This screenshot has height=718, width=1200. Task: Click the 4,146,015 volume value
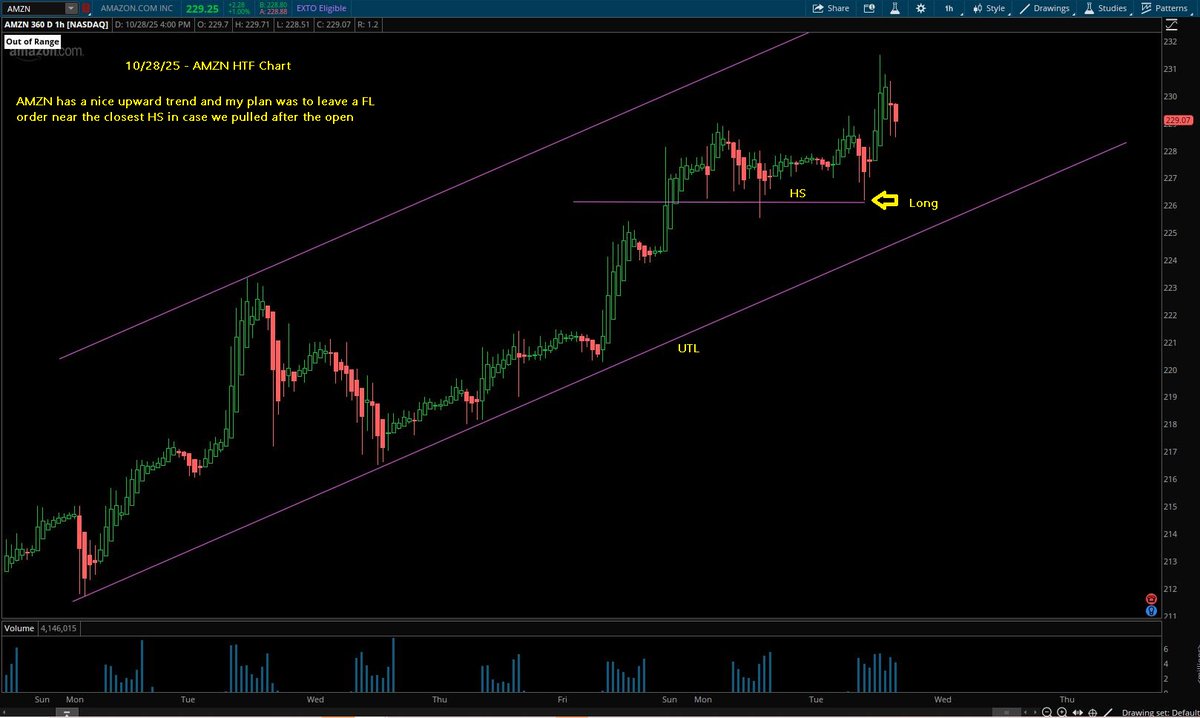[59, 629]
